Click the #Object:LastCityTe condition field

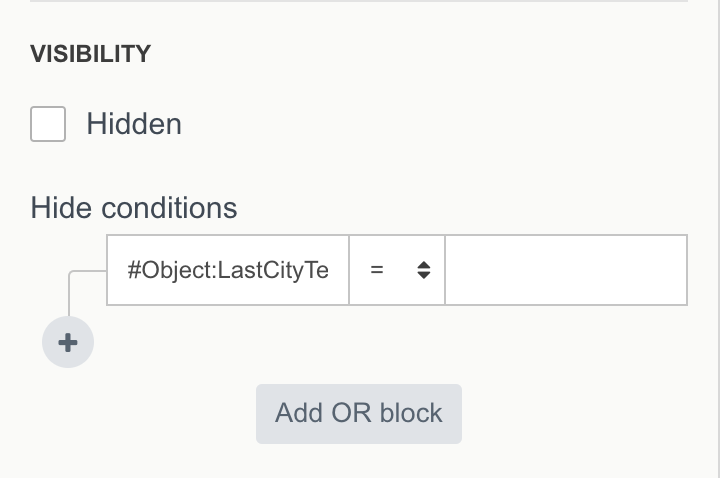pos(228,270)
